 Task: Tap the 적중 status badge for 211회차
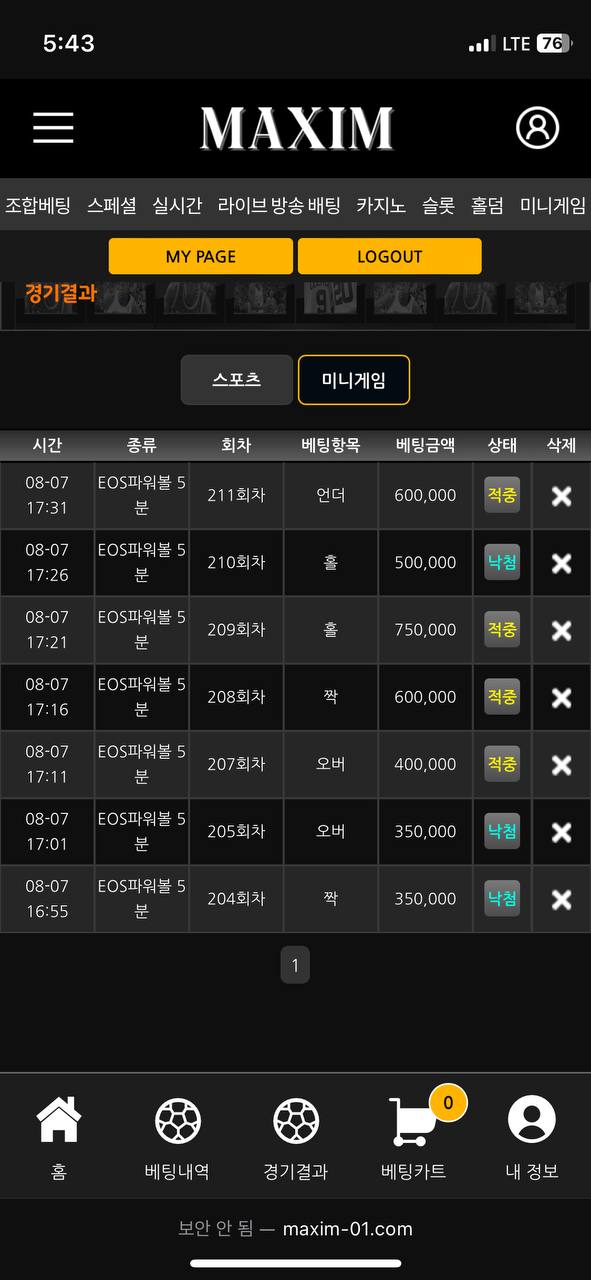(502, 495)
